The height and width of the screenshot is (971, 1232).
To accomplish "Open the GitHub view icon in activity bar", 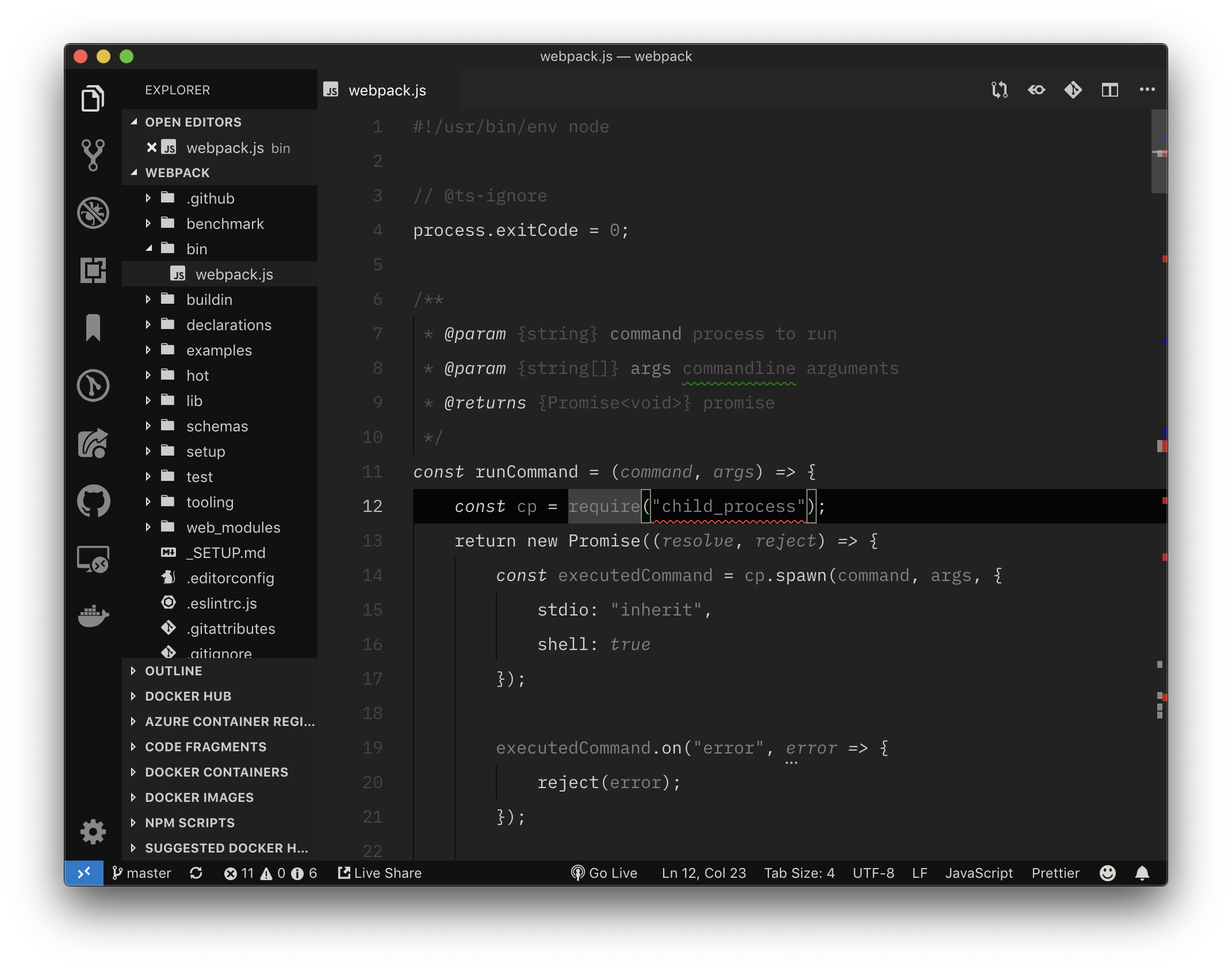I will [93, 501].
